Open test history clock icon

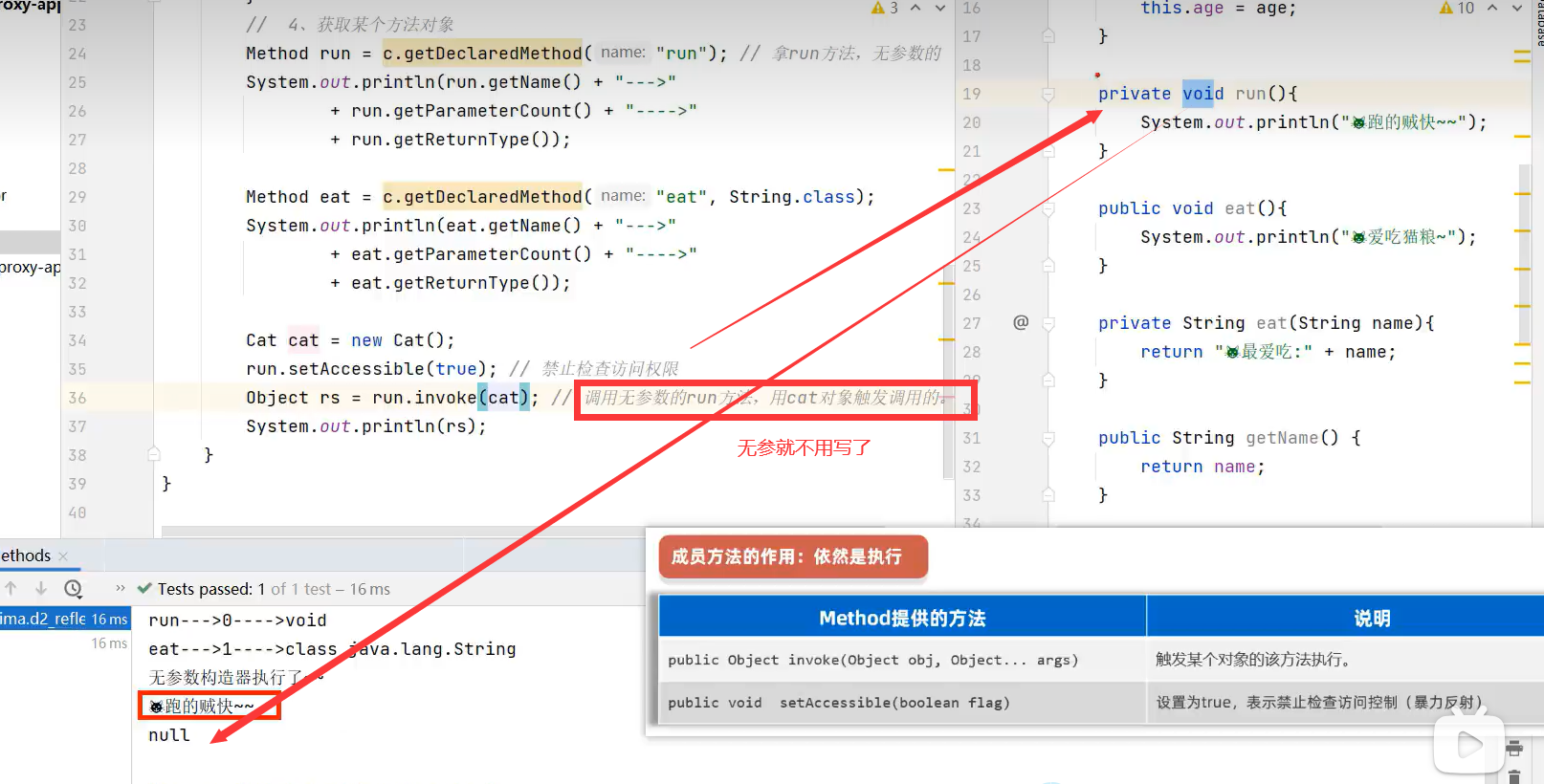click(74, 589)
